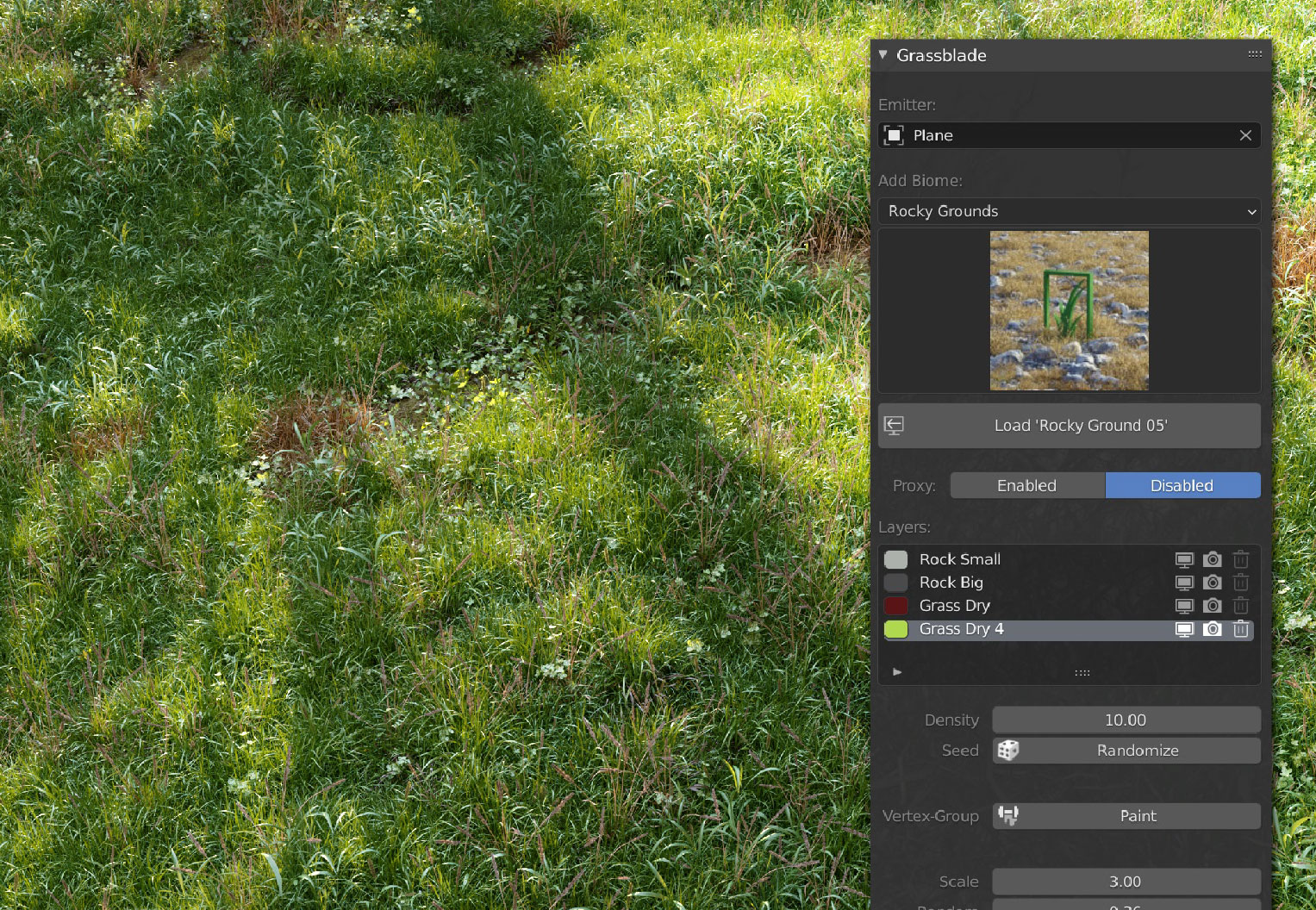The height and width of the screenshot is (910, 1316).
Task: Toggle viewport visibility for Rock Big
Action: (x=1184, y=583)
